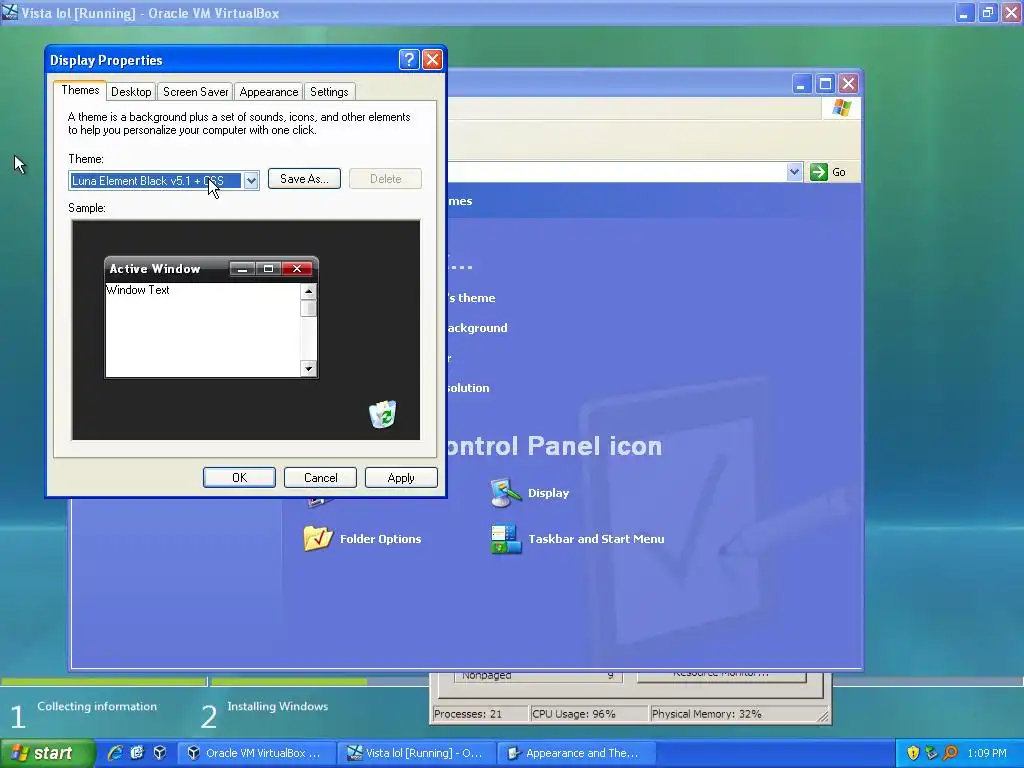Switch to the Screen Saver tab

click(195, 92)
